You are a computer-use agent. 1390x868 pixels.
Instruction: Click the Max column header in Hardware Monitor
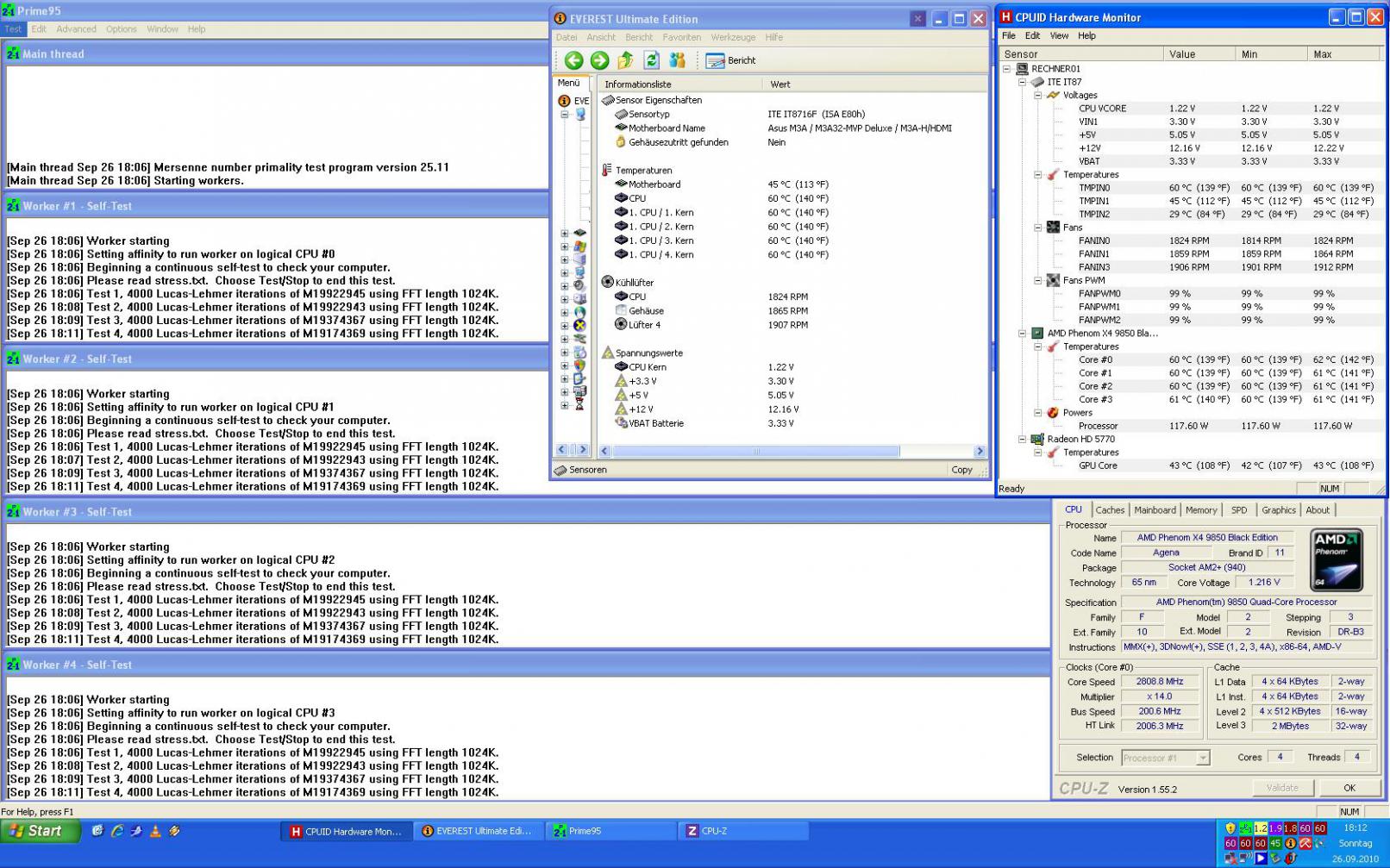[x=1343, y=54]
